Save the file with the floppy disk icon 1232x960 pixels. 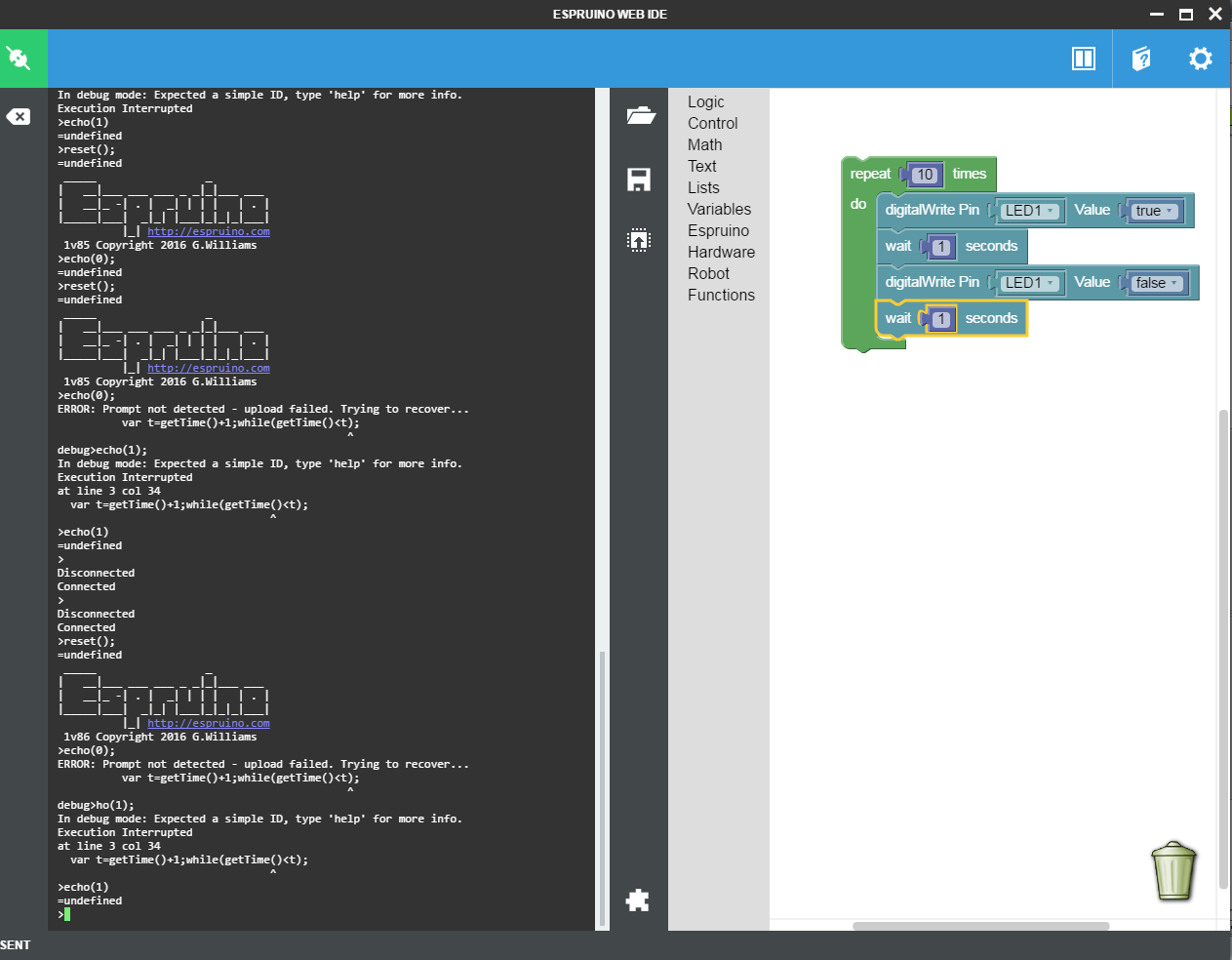coord(639,180)
